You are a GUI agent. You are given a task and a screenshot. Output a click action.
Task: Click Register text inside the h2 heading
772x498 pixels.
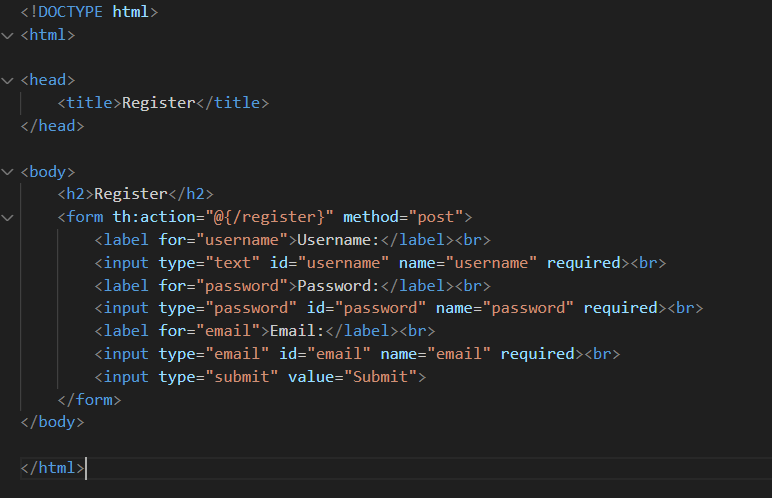point(130,194)
